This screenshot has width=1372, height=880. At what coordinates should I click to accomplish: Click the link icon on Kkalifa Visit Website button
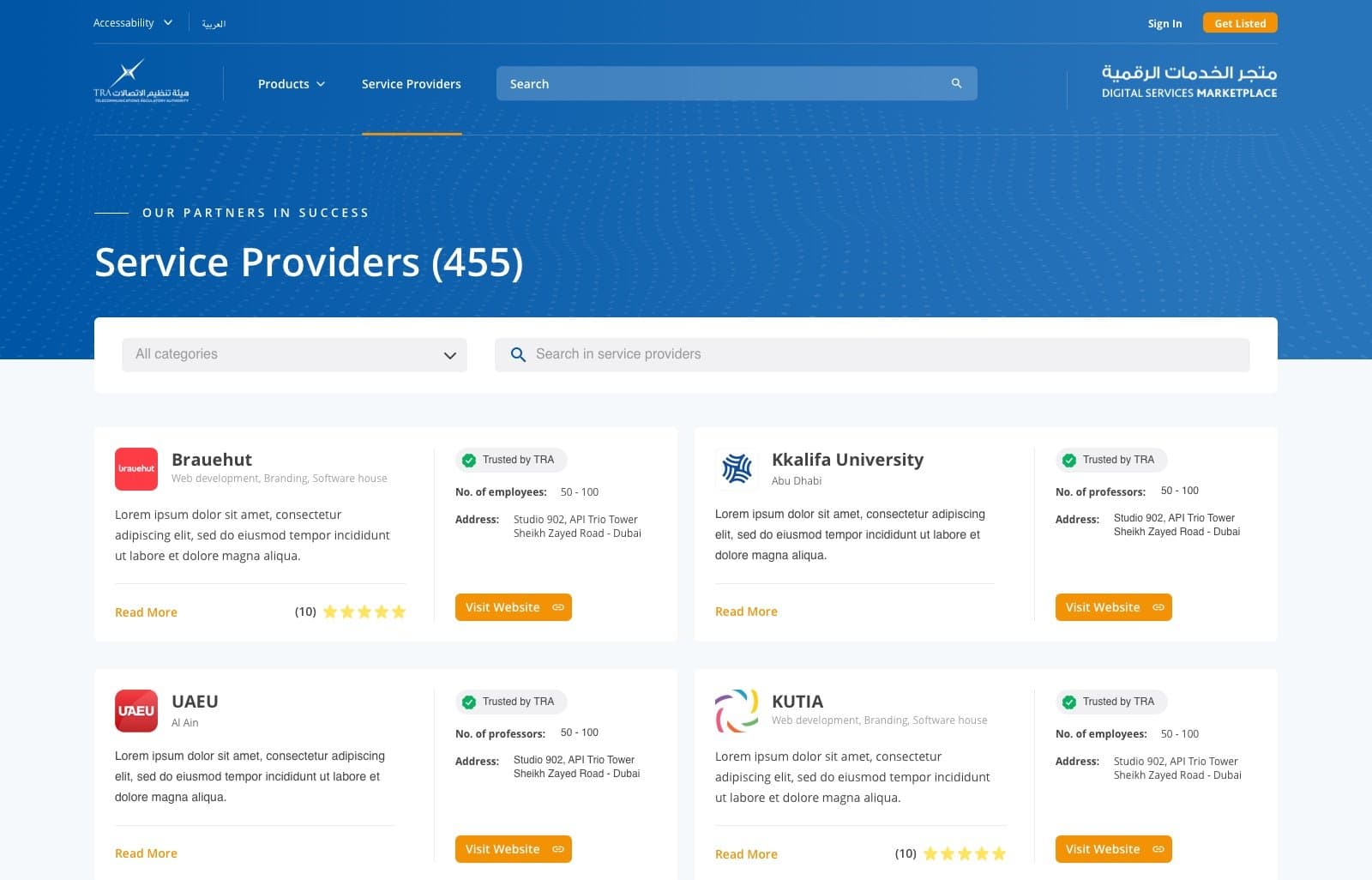1158,607
